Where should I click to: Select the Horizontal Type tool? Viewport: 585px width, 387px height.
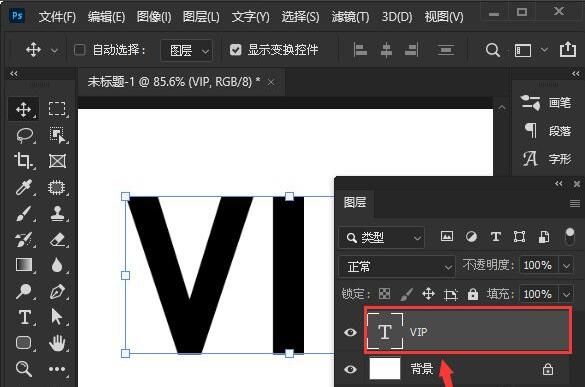click(x=24, y=317)
